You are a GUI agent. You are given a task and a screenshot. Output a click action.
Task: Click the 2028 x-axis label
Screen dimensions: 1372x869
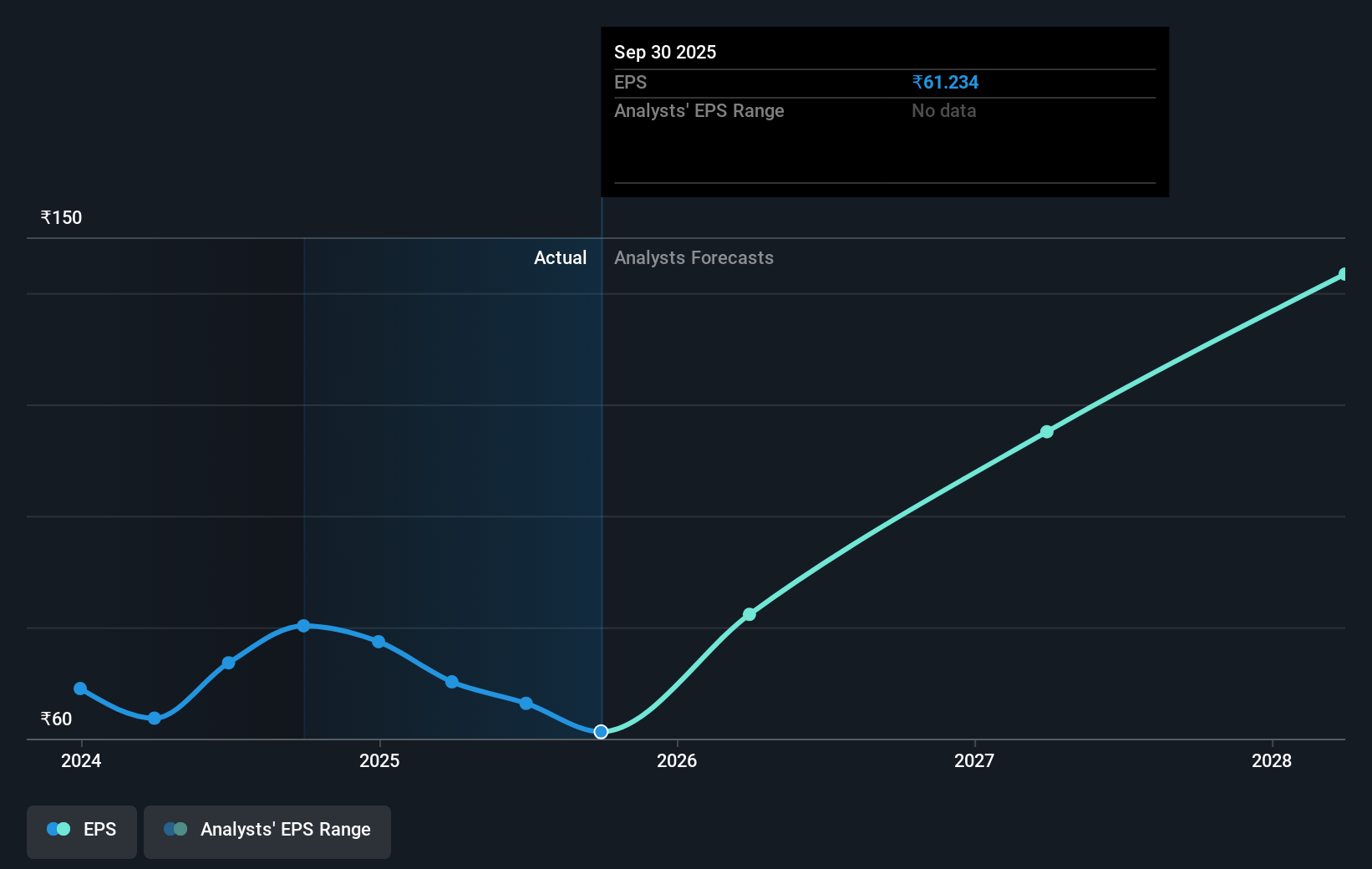point(1272,760)
